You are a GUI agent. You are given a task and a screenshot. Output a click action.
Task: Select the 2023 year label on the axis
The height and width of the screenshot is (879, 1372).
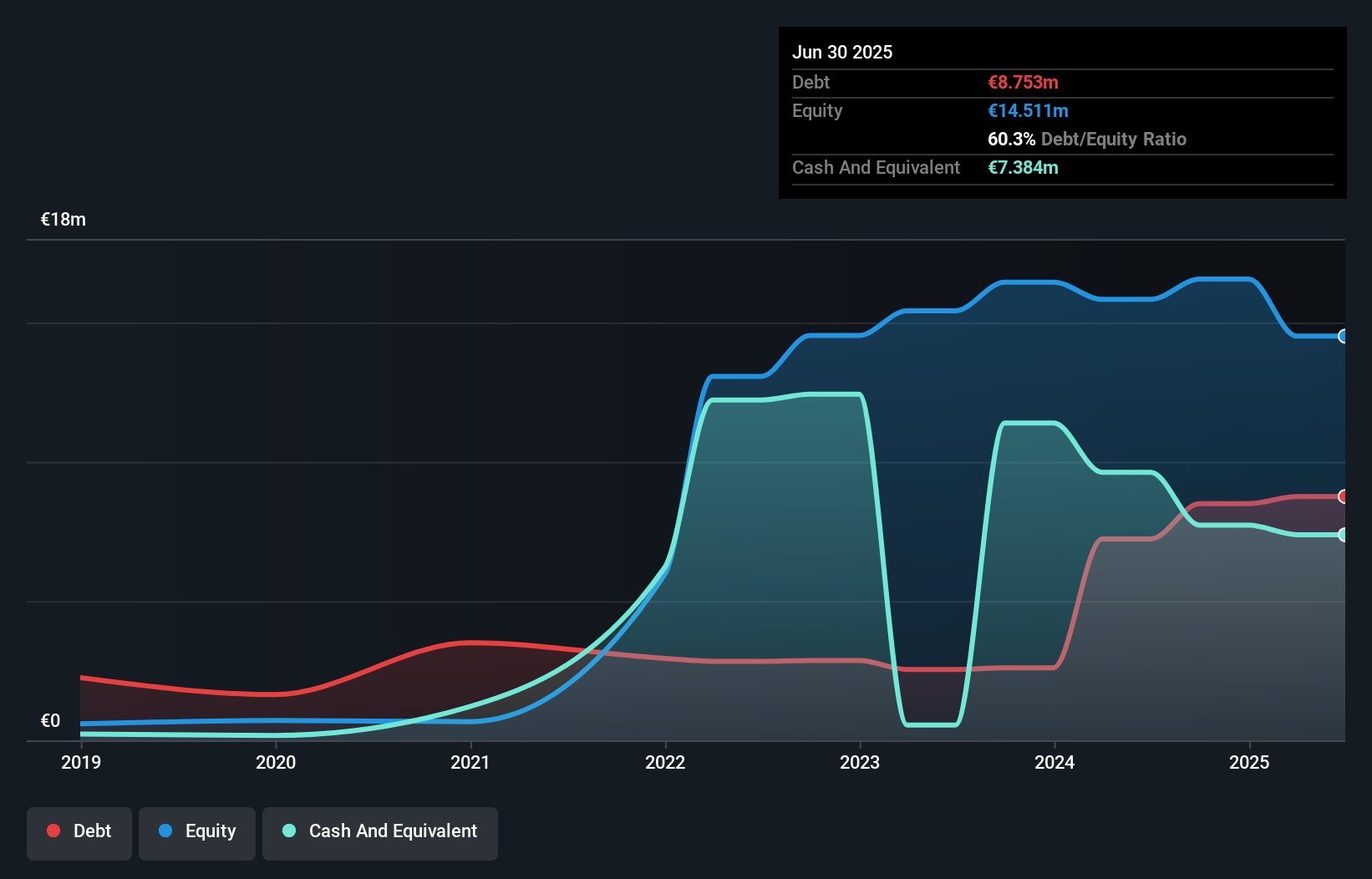[x=860, y=761]
